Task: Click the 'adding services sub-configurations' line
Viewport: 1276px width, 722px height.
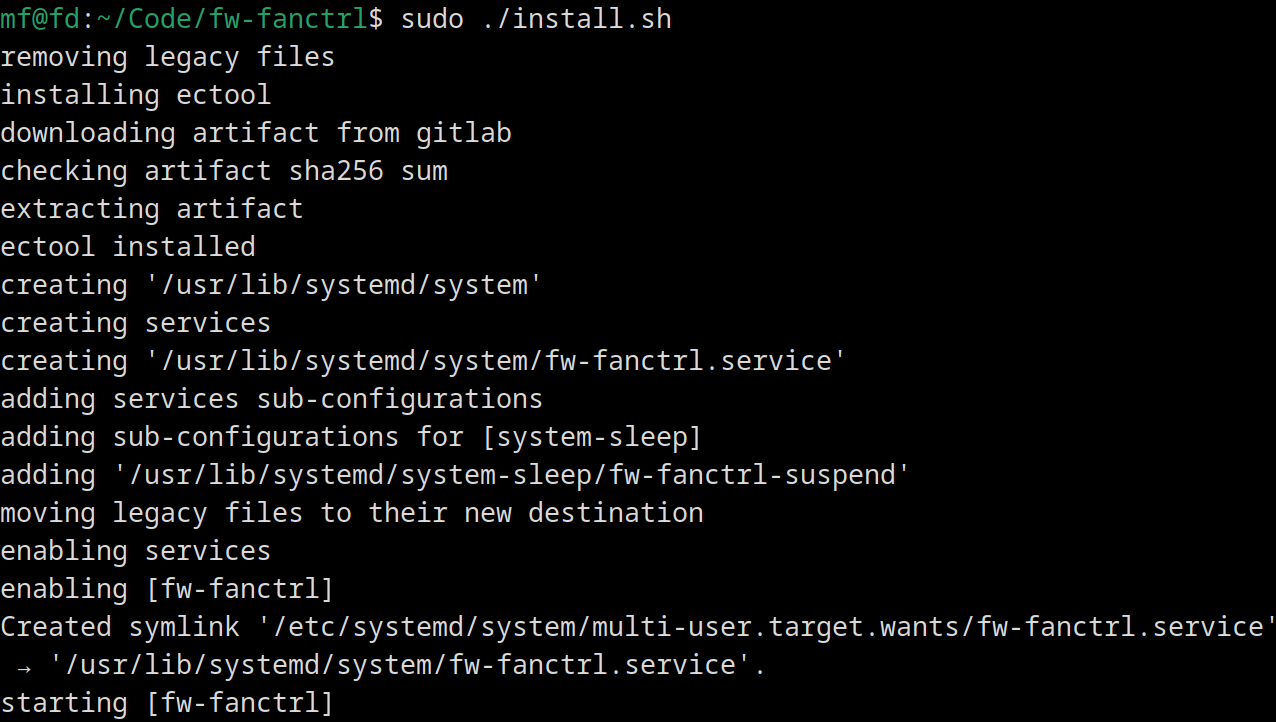Action: (271, 399)
